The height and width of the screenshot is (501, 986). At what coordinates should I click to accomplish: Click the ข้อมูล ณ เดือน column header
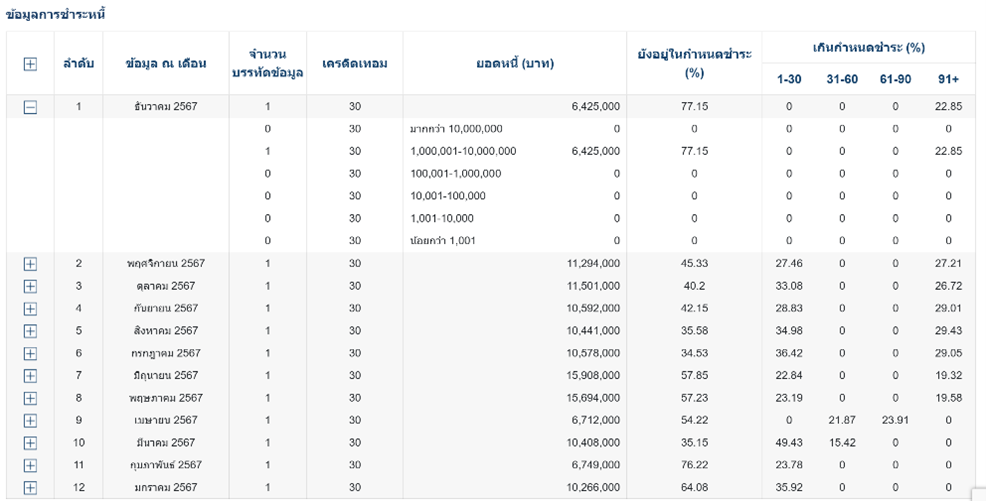pyautogui.click(x=166, y=64)
